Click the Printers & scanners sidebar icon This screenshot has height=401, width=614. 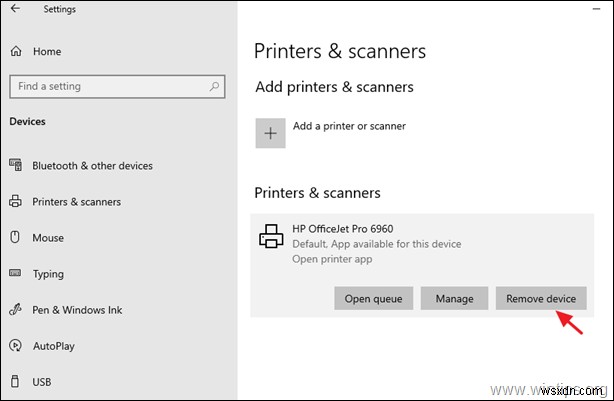click(14, 202)
